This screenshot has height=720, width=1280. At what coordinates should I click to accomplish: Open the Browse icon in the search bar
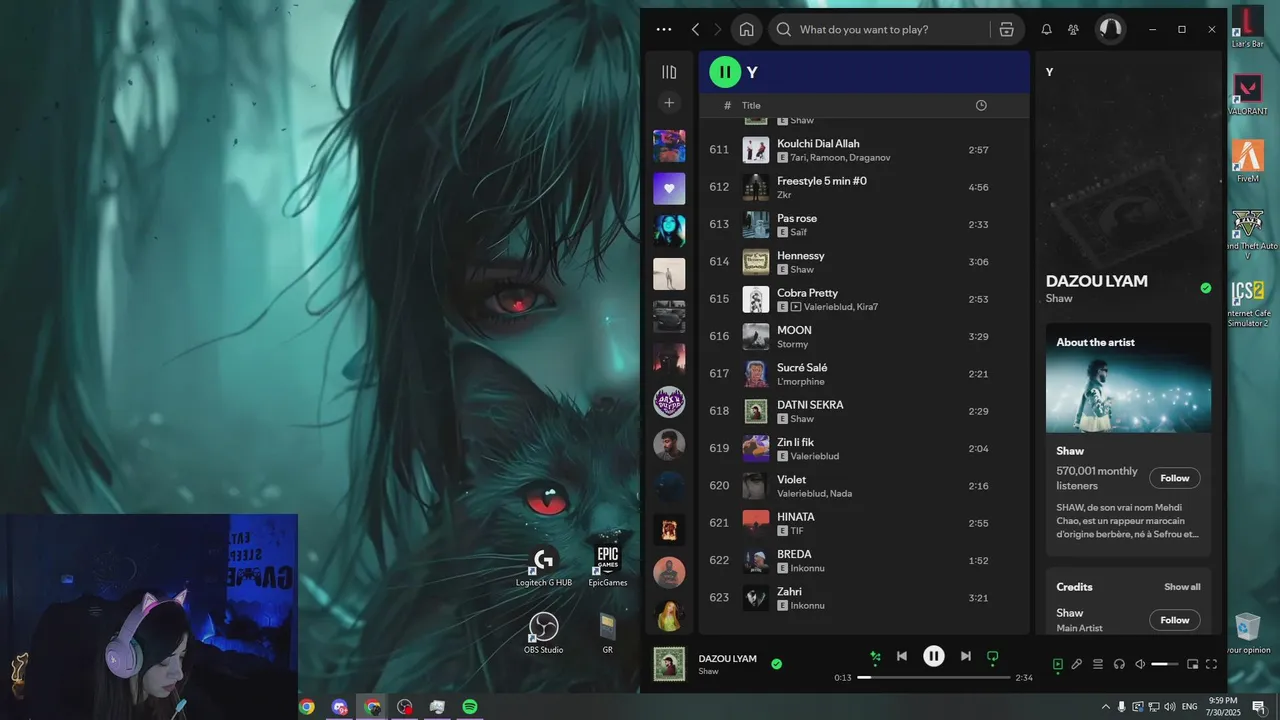pos(1007,30)
